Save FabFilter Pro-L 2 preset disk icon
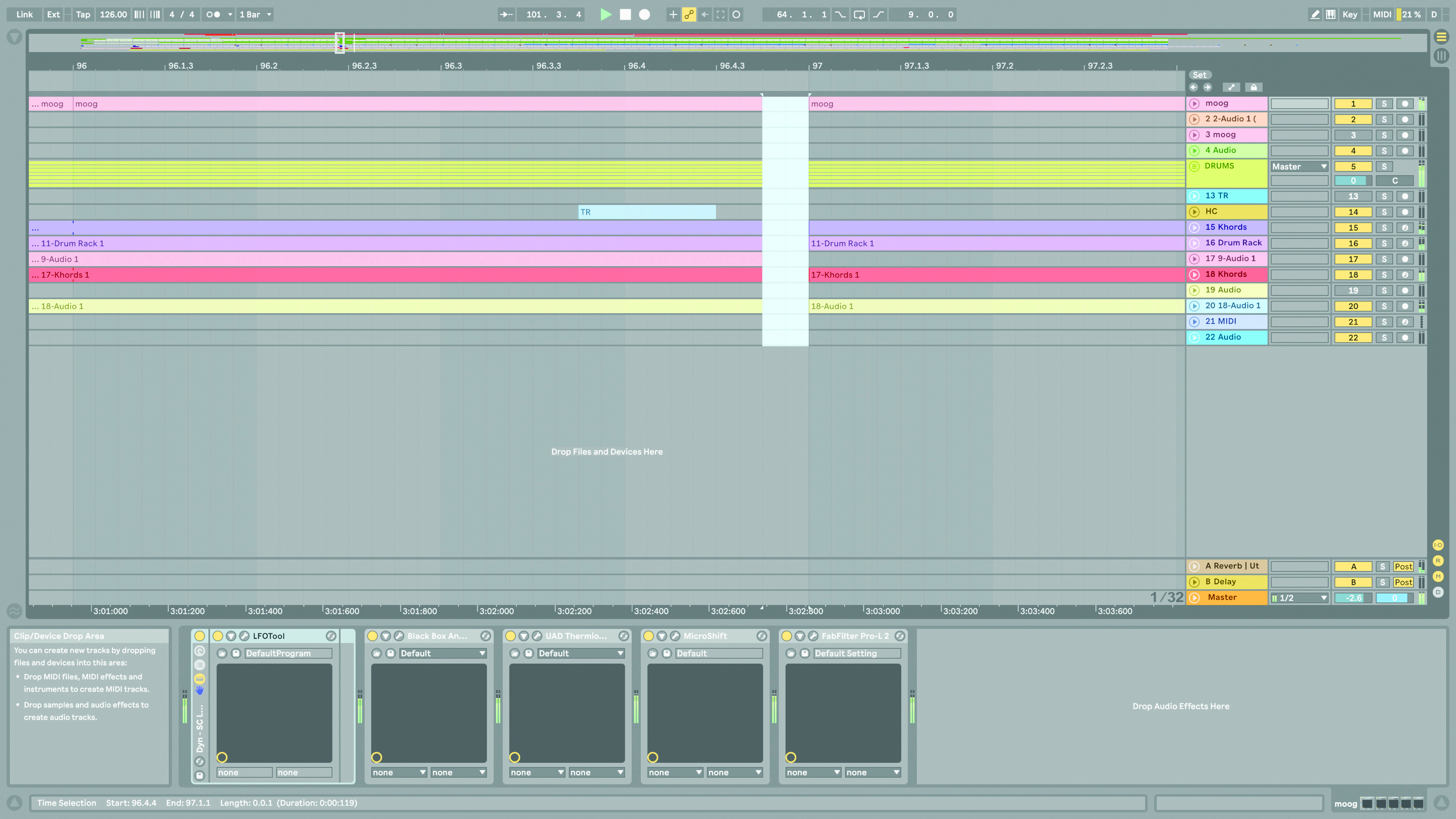 pyautogui.click(x=805, y=653)
